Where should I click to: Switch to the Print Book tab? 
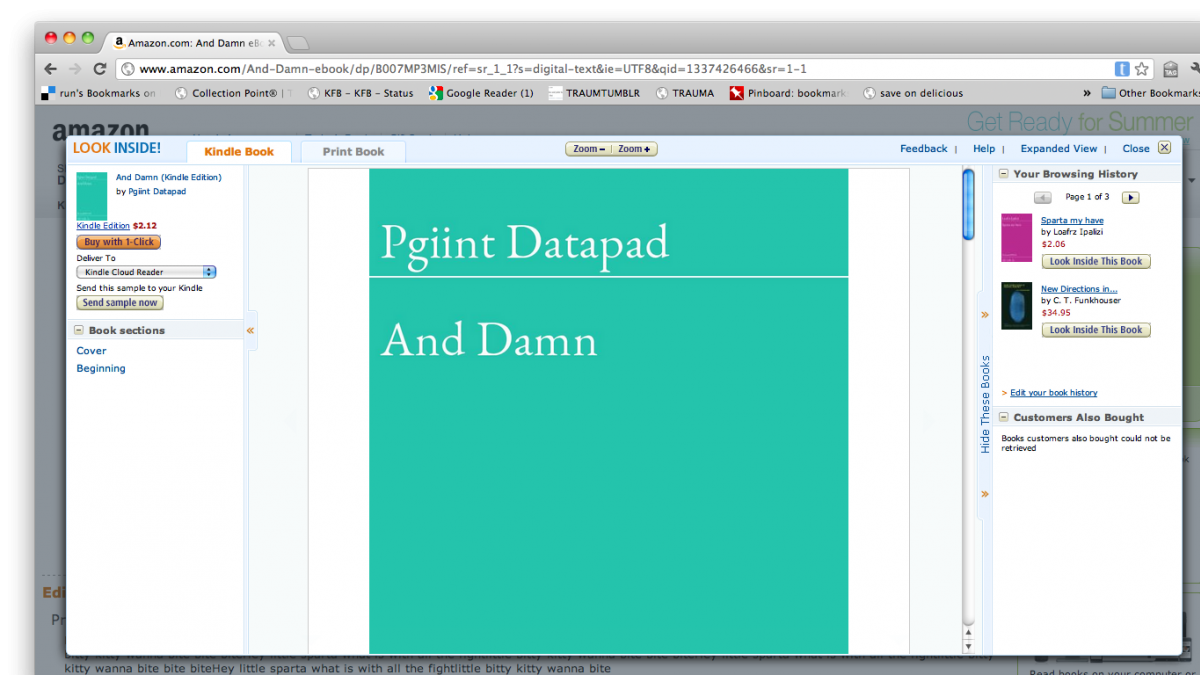pyautogui.click(x=353, y=152)
